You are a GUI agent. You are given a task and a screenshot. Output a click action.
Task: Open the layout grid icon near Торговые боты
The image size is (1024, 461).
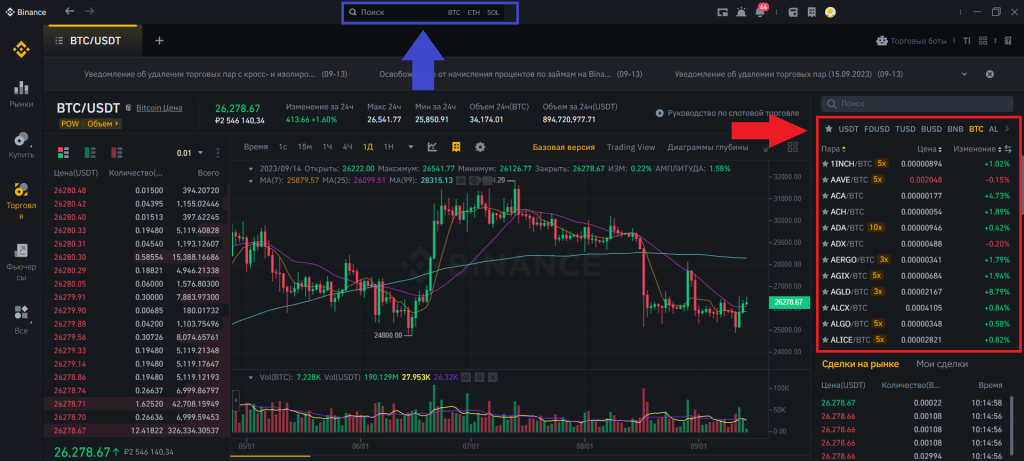point(983,40)
